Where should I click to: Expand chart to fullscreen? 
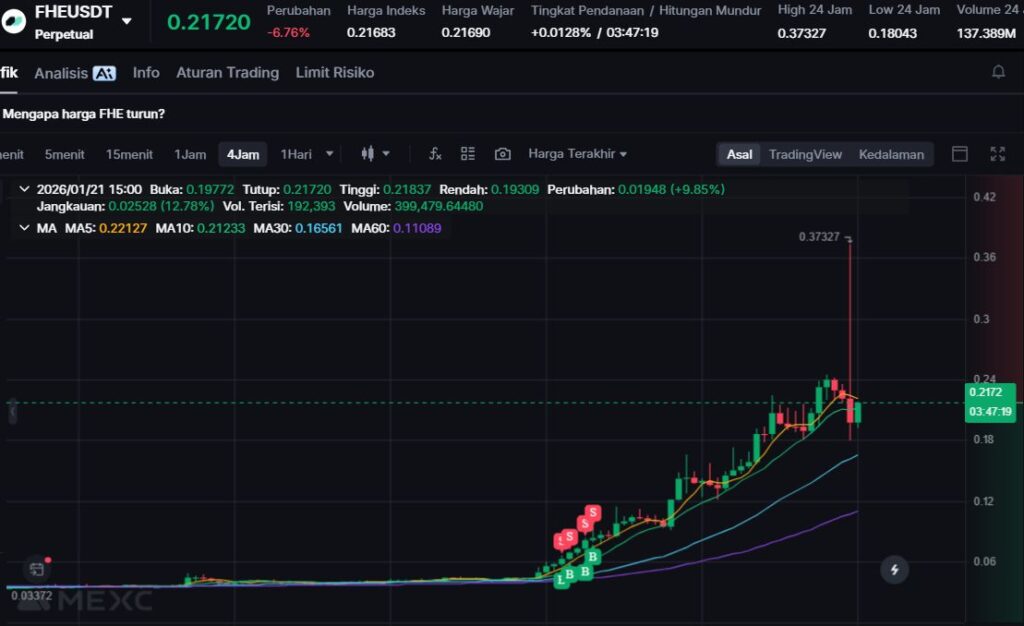(x=997, y=154)
